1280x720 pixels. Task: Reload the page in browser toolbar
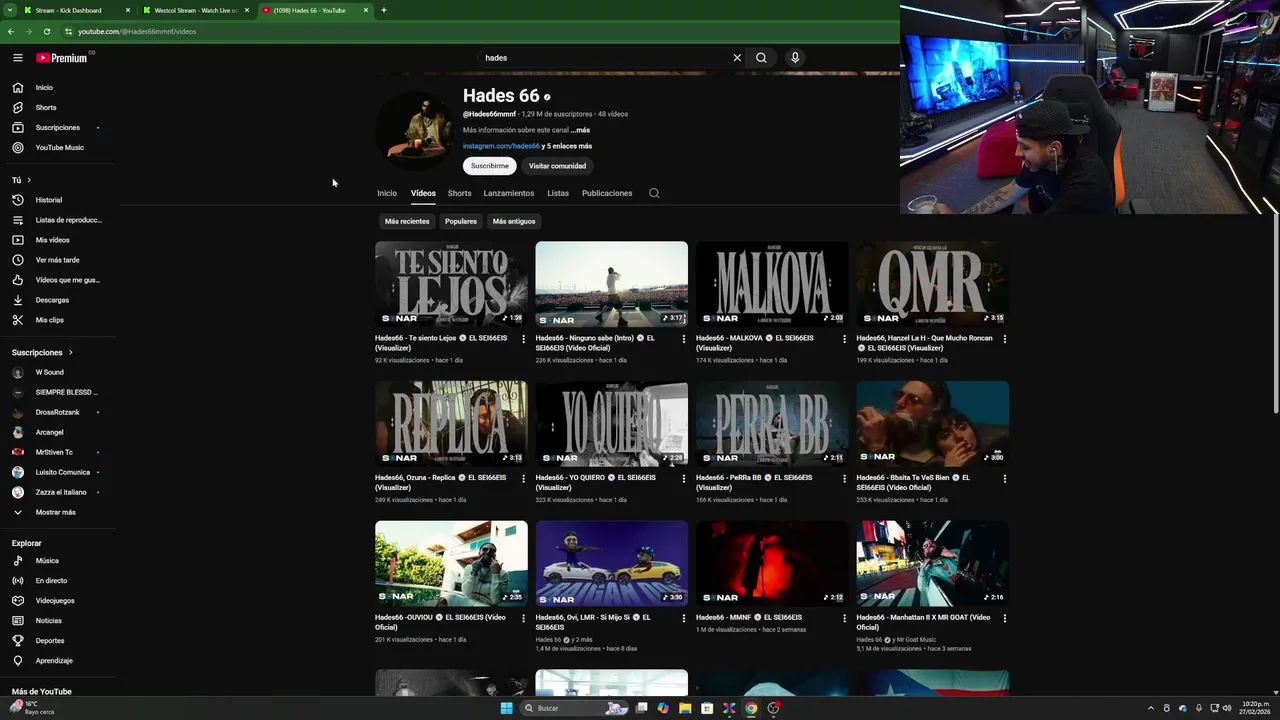[x=47, y=32]
